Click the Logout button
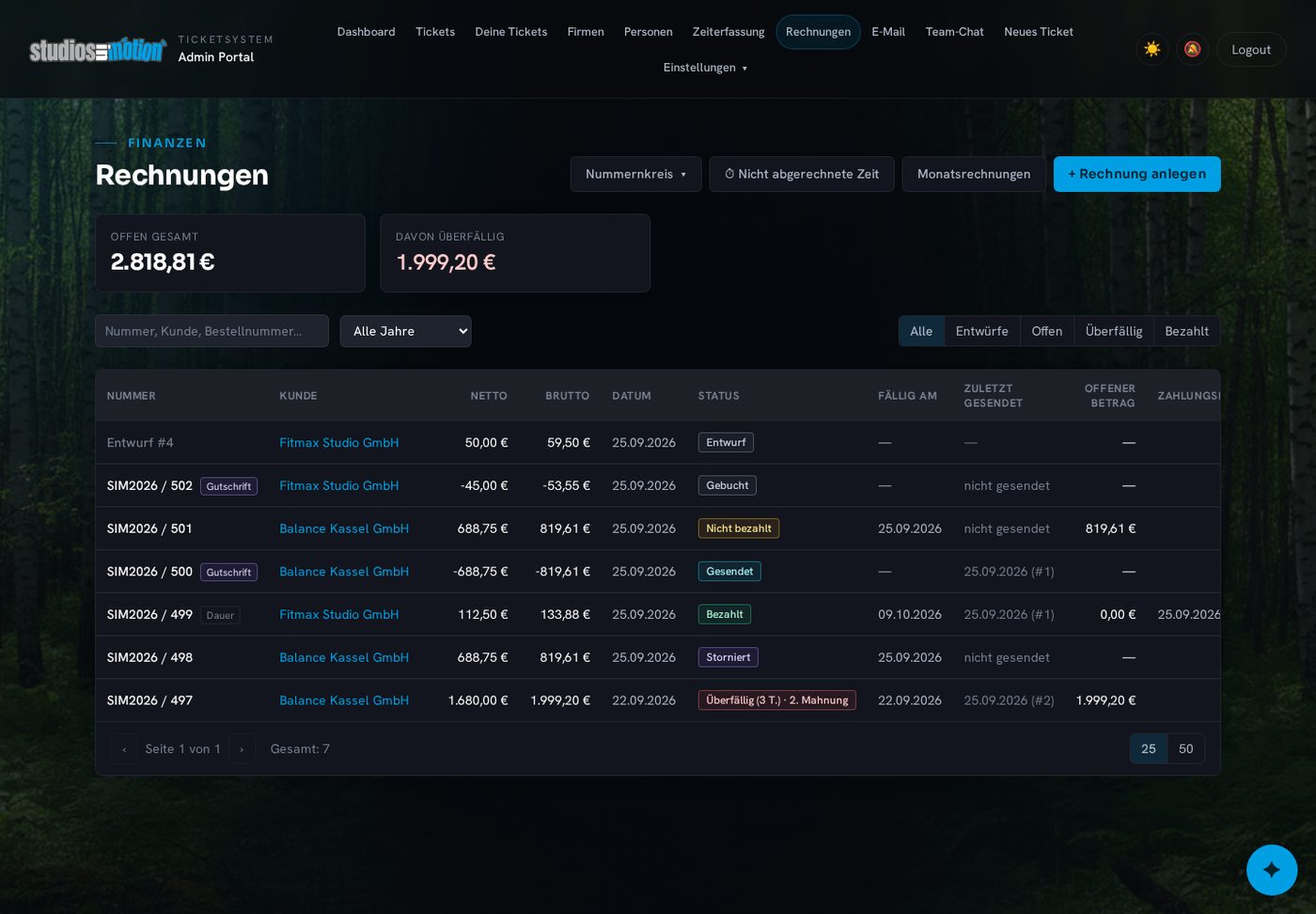 click(1251, 50)
